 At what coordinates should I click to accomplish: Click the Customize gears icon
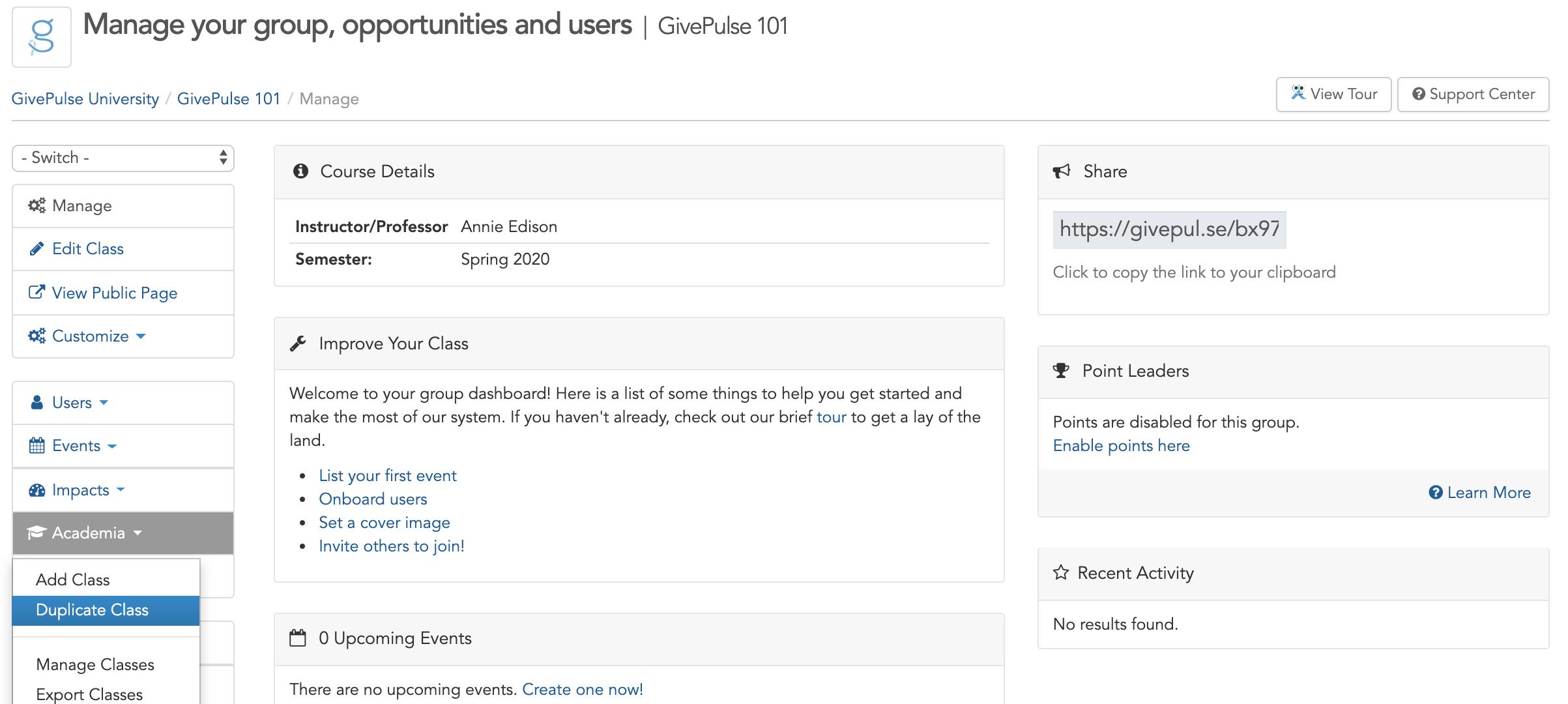36,336
